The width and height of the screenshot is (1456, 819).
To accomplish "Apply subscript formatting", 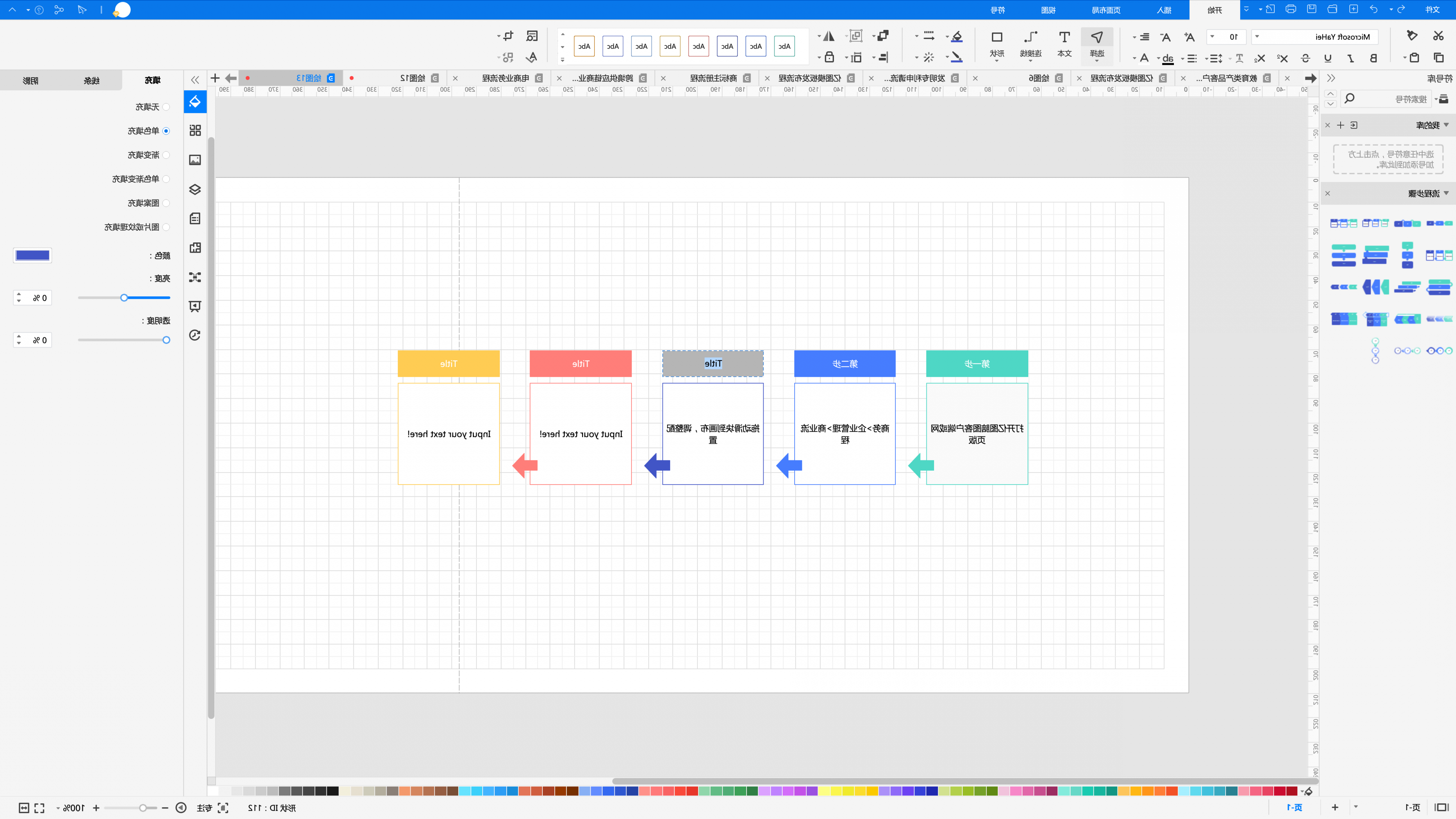I will tap(1260, 58).
